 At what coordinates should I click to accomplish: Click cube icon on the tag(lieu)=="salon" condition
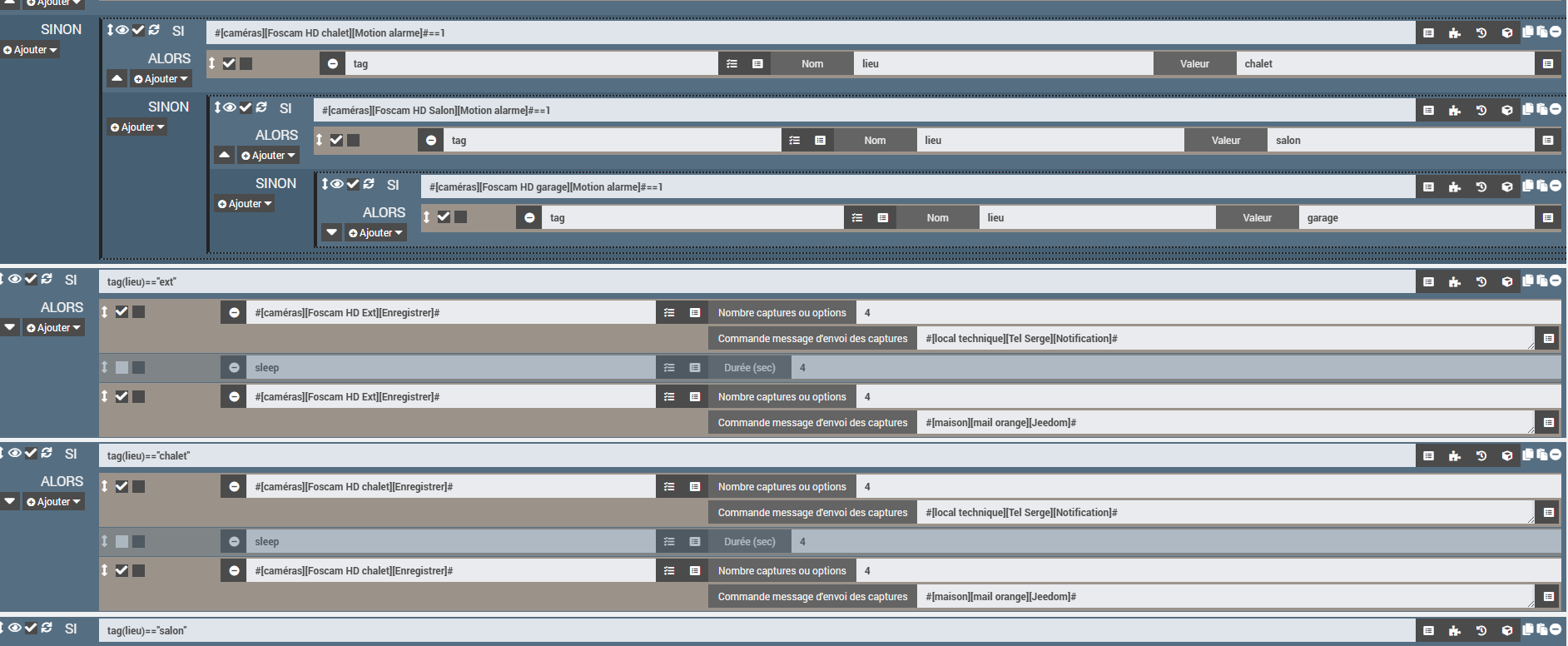(1507, 631)
